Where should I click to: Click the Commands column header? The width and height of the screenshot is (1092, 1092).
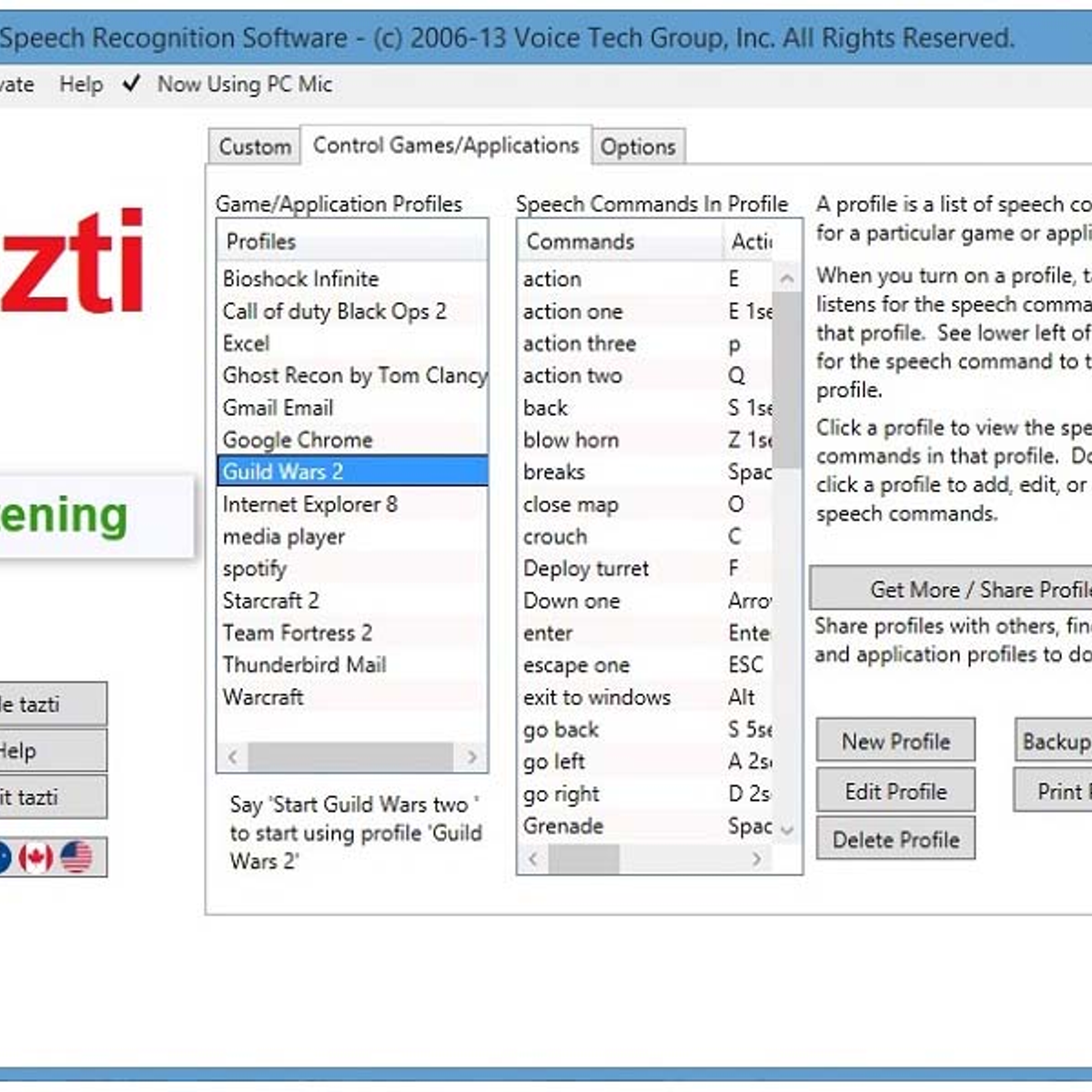point(621,242)
